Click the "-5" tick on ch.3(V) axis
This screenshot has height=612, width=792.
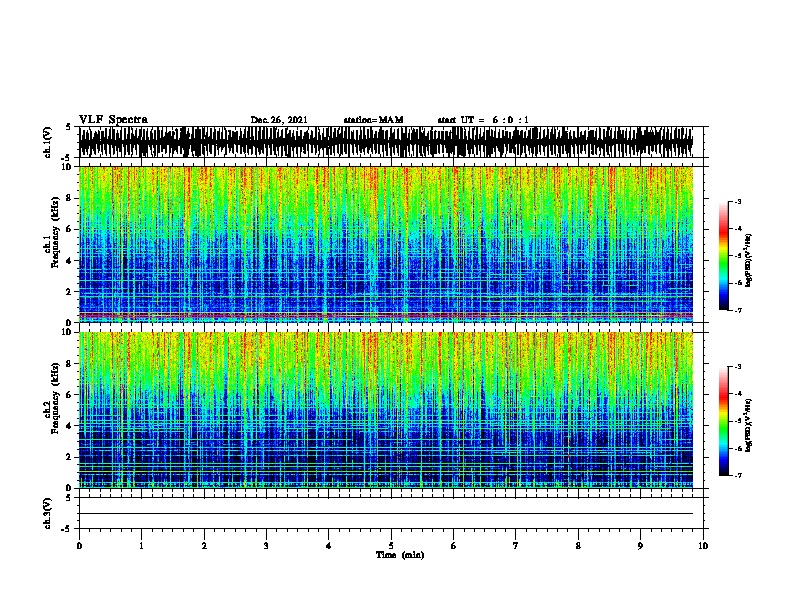pyautogui.click(x=67, y=529)
